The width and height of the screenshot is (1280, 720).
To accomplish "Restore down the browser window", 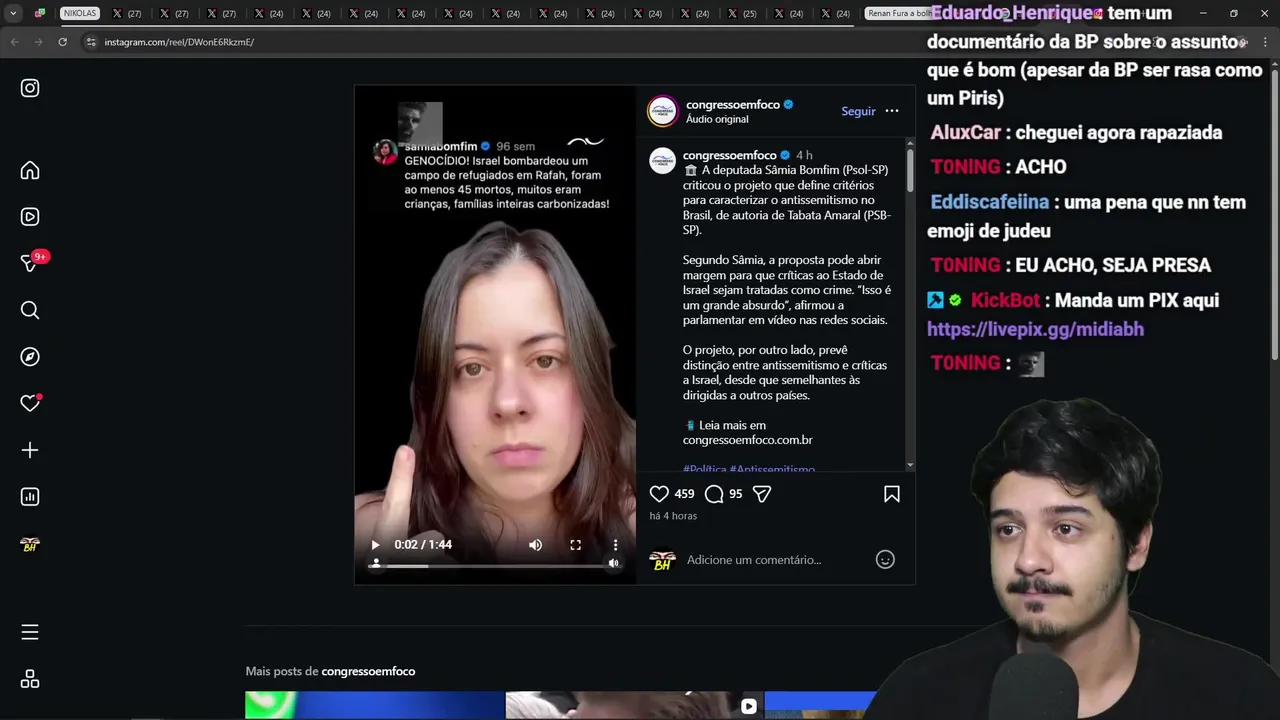I will [x=1233, y=13].
